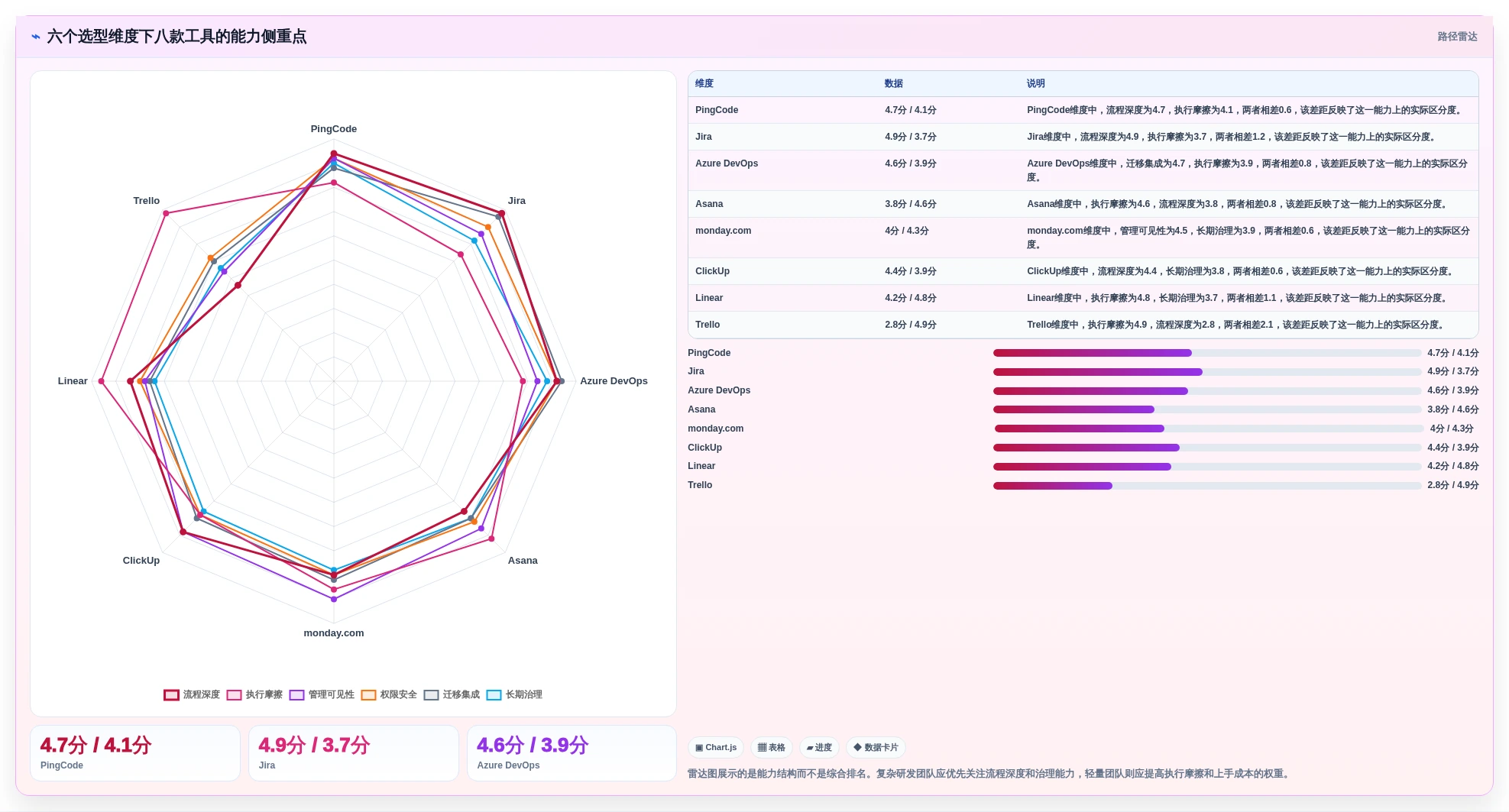1509x812 pixels.
Task: Click the Azure DevOps axis label on the radar
Action: [x=614, y=381]
